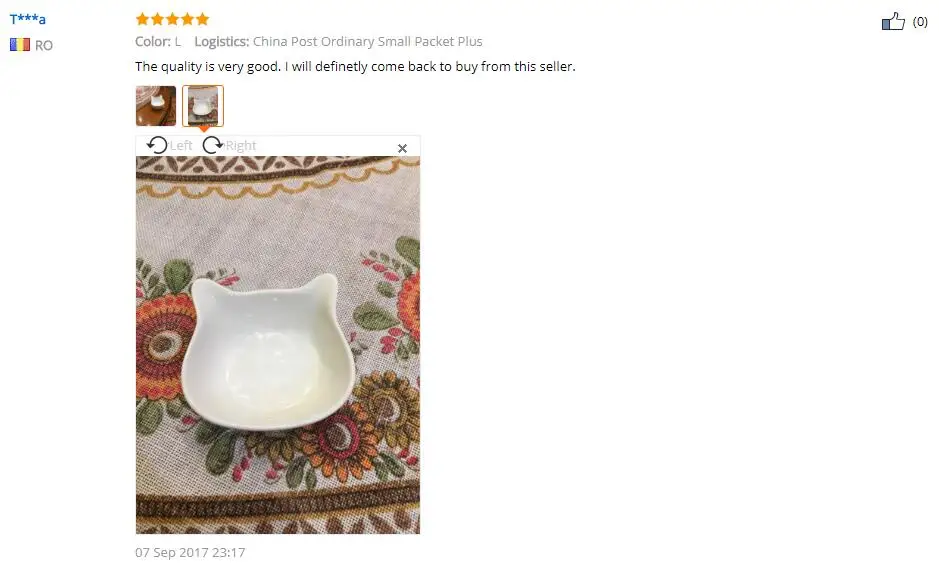Click China Post Ordinary Small Packet Plus
This screenshot has width=939, height=573.
point(368,42)
